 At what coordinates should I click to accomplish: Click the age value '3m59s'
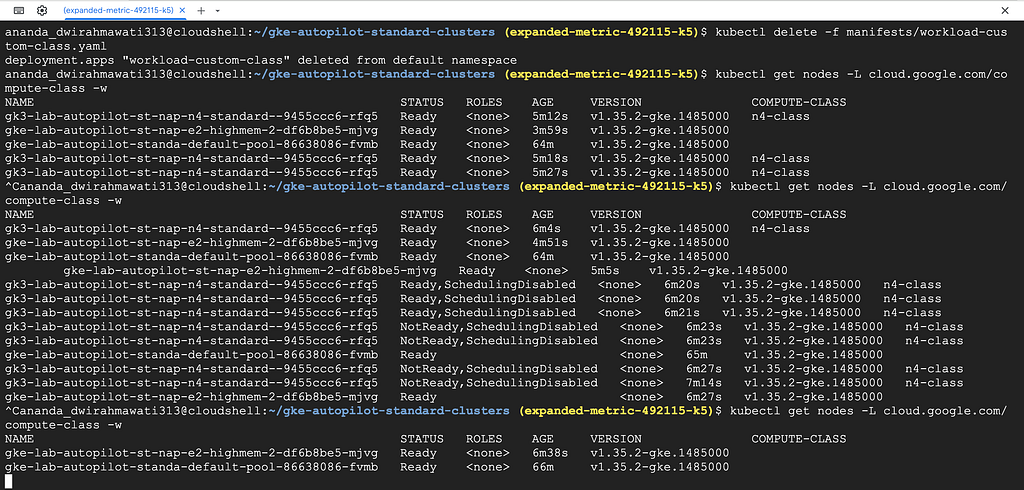pos(551,131)
